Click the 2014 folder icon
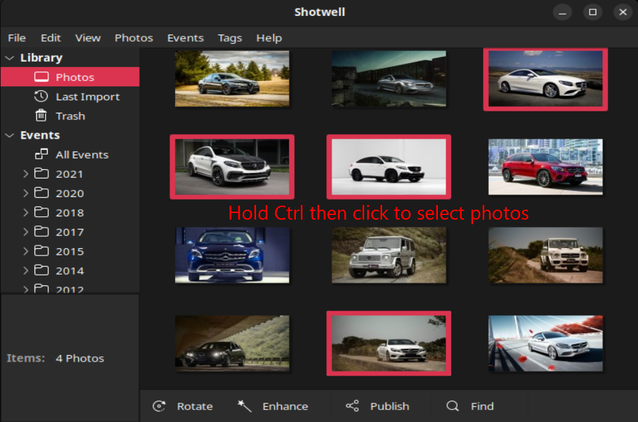The image size is (638, 422). click(41, 270)
